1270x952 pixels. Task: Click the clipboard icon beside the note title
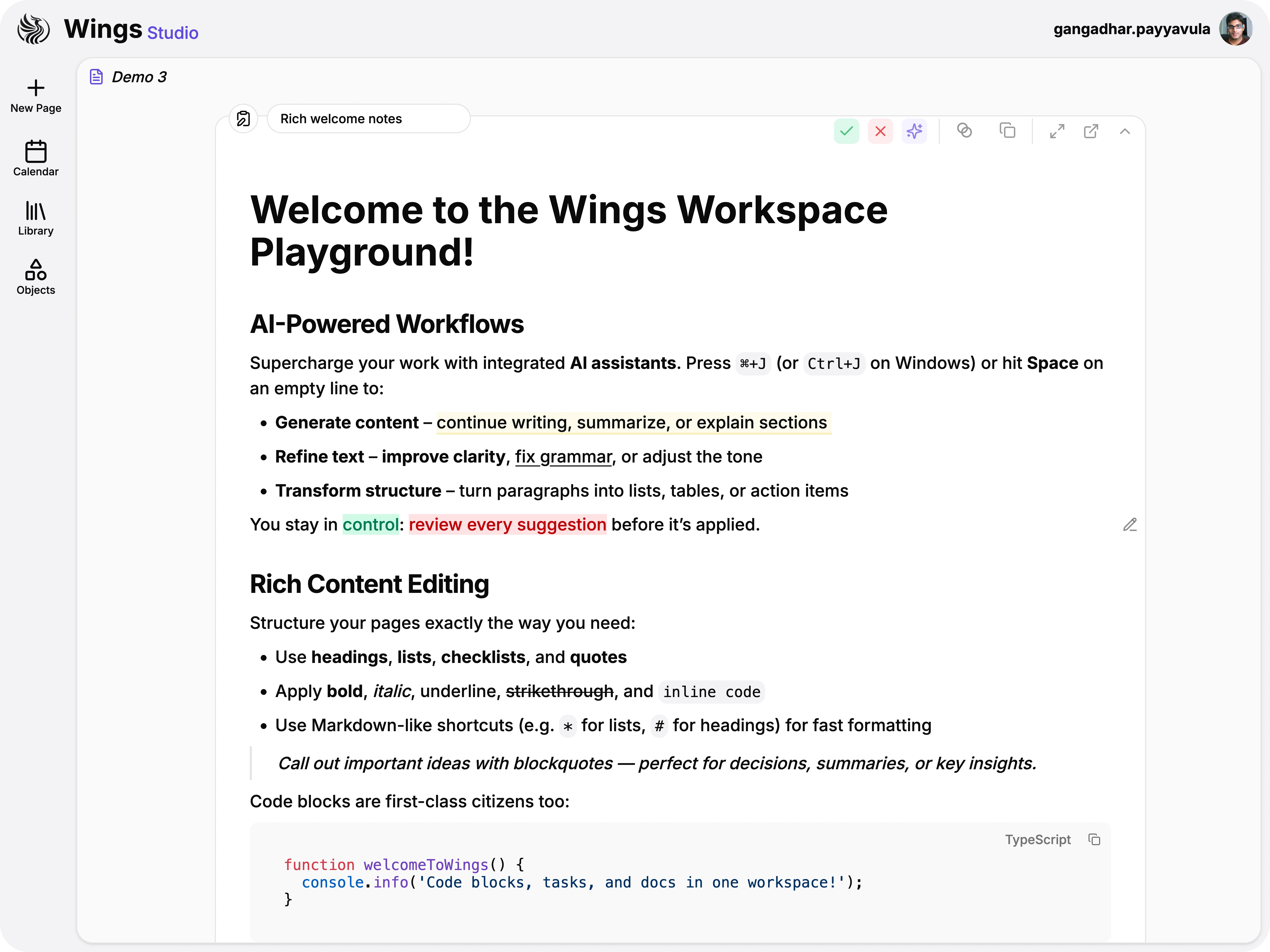pyautogui.click(x=243, y=119)
